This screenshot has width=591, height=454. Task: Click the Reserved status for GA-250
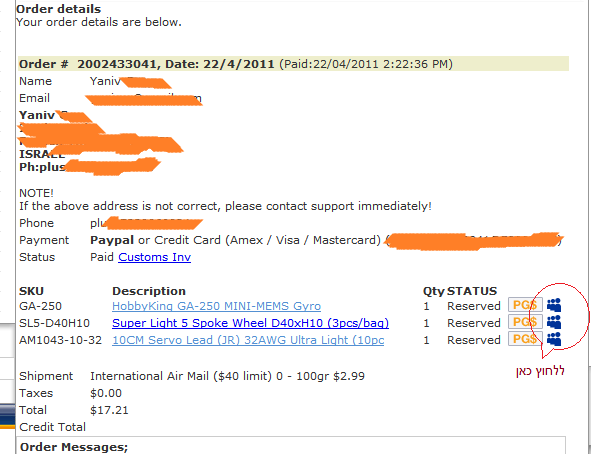[474, 306]
